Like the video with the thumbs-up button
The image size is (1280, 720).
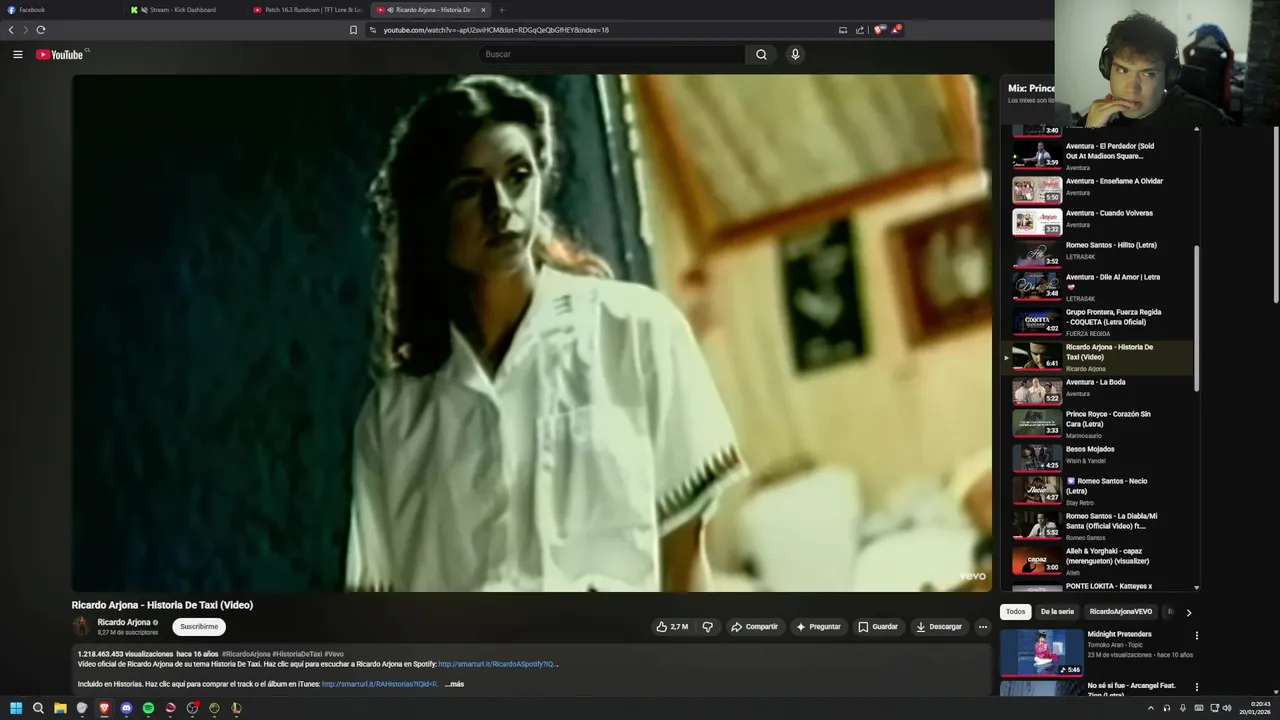pyautogui.click(x=672, y=627)
